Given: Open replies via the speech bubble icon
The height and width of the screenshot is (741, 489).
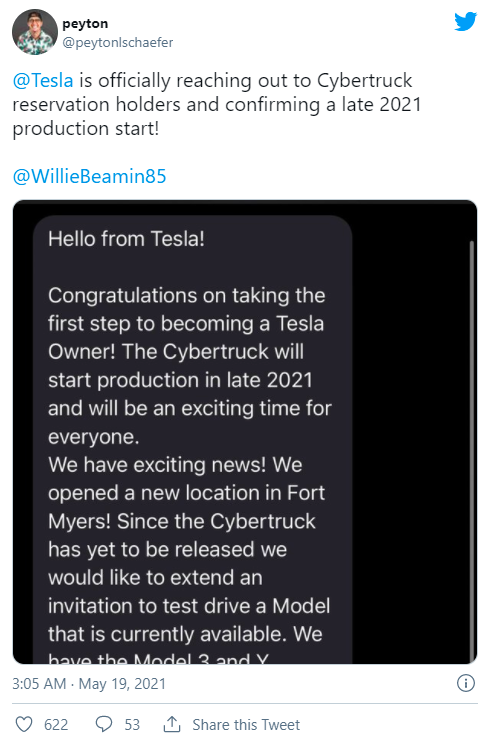Looking at the screenshot, I should 104,724.
